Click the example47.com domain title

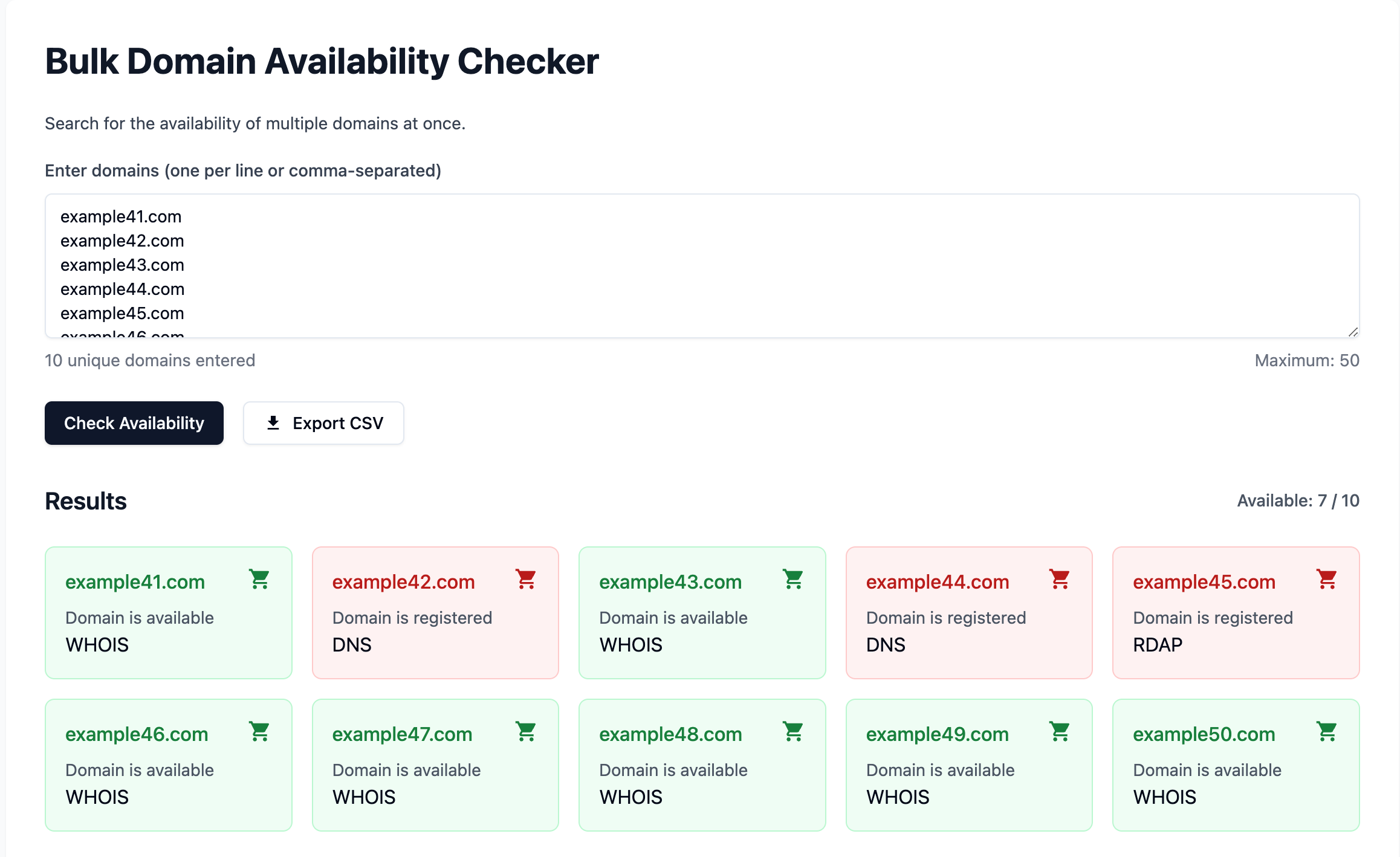(402, 734)
